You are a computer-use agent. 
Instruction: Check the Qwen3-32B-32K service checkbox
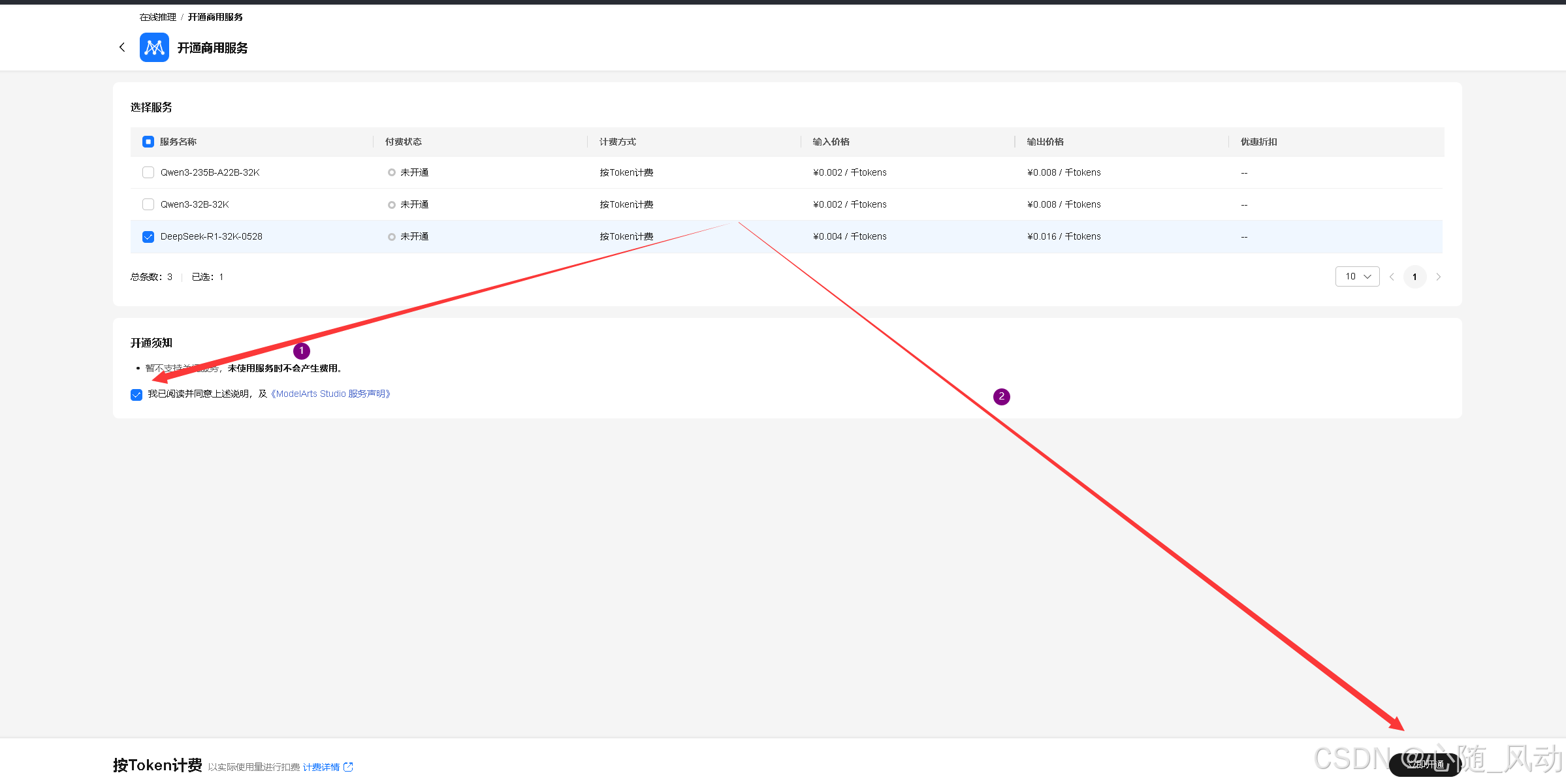click(x=148, y=204)
